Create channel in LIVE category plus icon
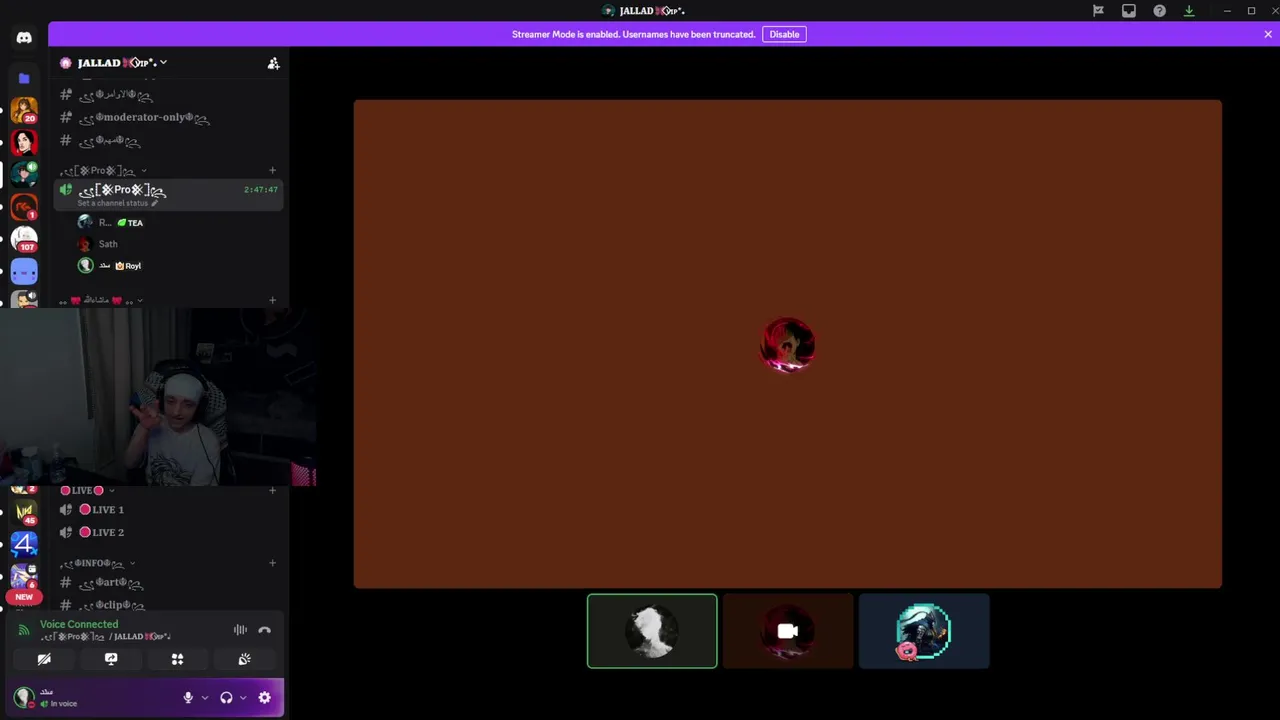 click(272, 490)
